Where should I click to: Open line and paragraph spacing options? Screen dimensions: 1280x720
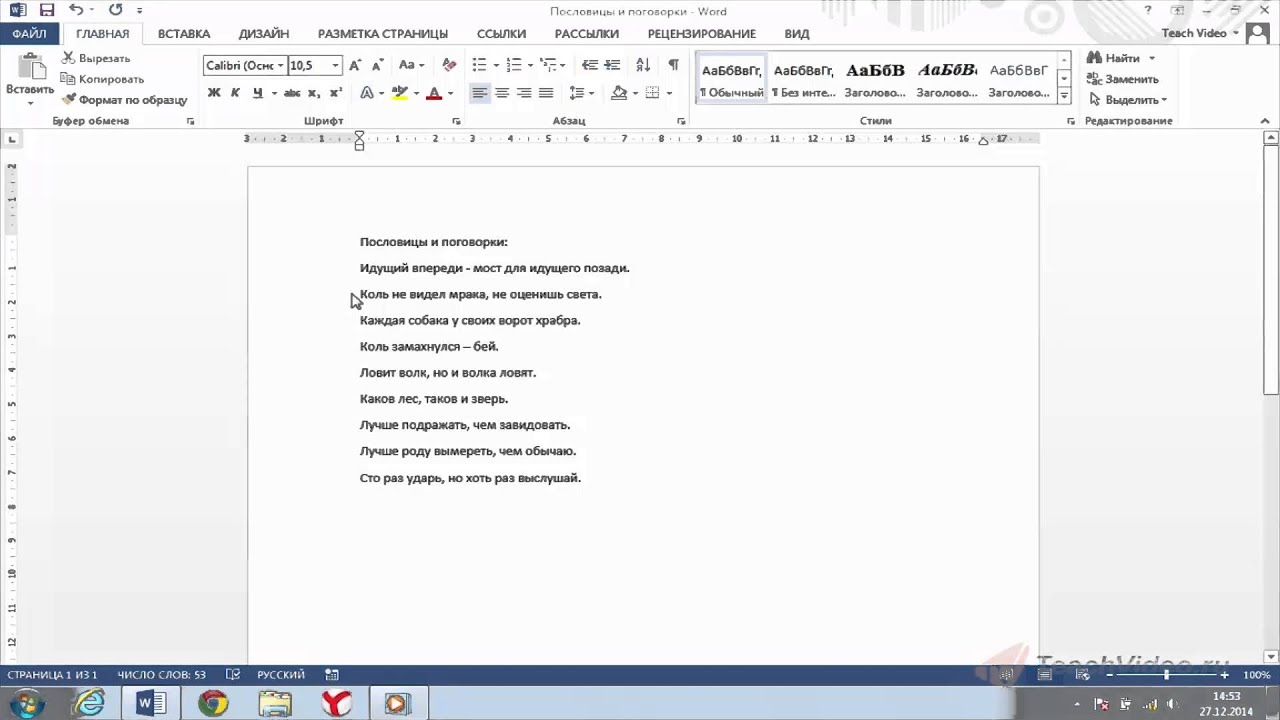pos(577,93)
